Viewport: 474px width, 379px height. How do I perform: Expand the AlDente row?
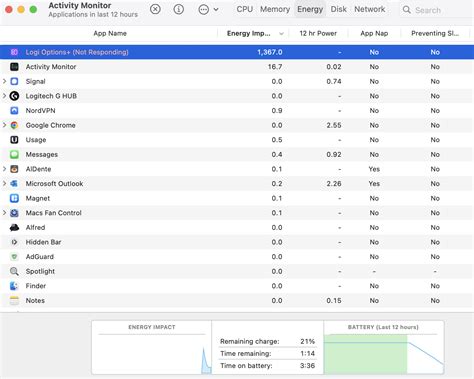coord(4,169)
